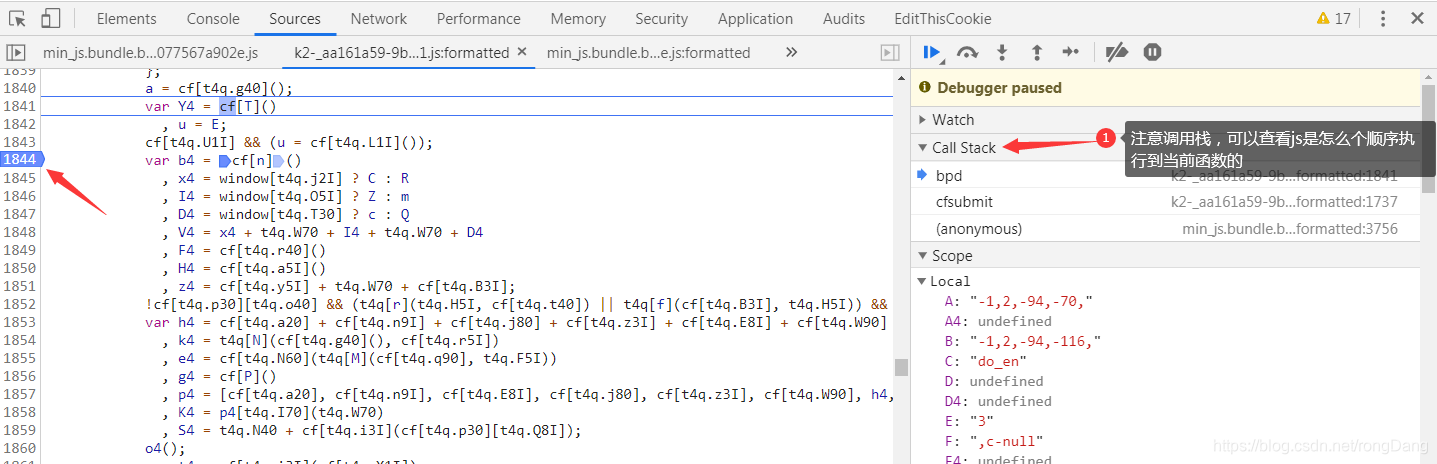Click line number 1857 in the gutter
Screen dimensions: 1437x464
click(x=20, y=394)
